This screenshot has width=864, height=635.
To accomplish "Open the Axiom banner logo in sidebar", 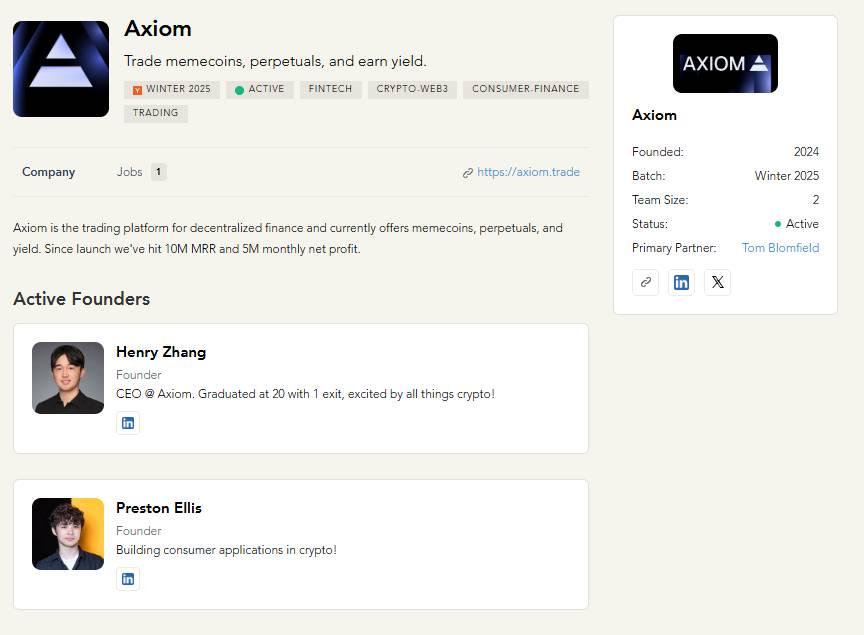I will coord(725,63).
